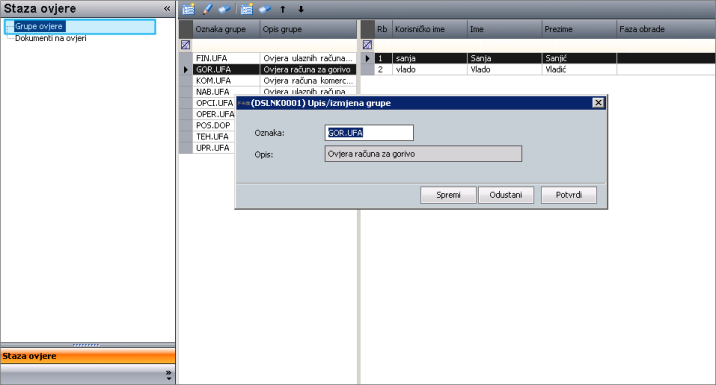Viewport: 716px width, 385px height.
Task: Click the Opis text field
Action: pos(423,154)
